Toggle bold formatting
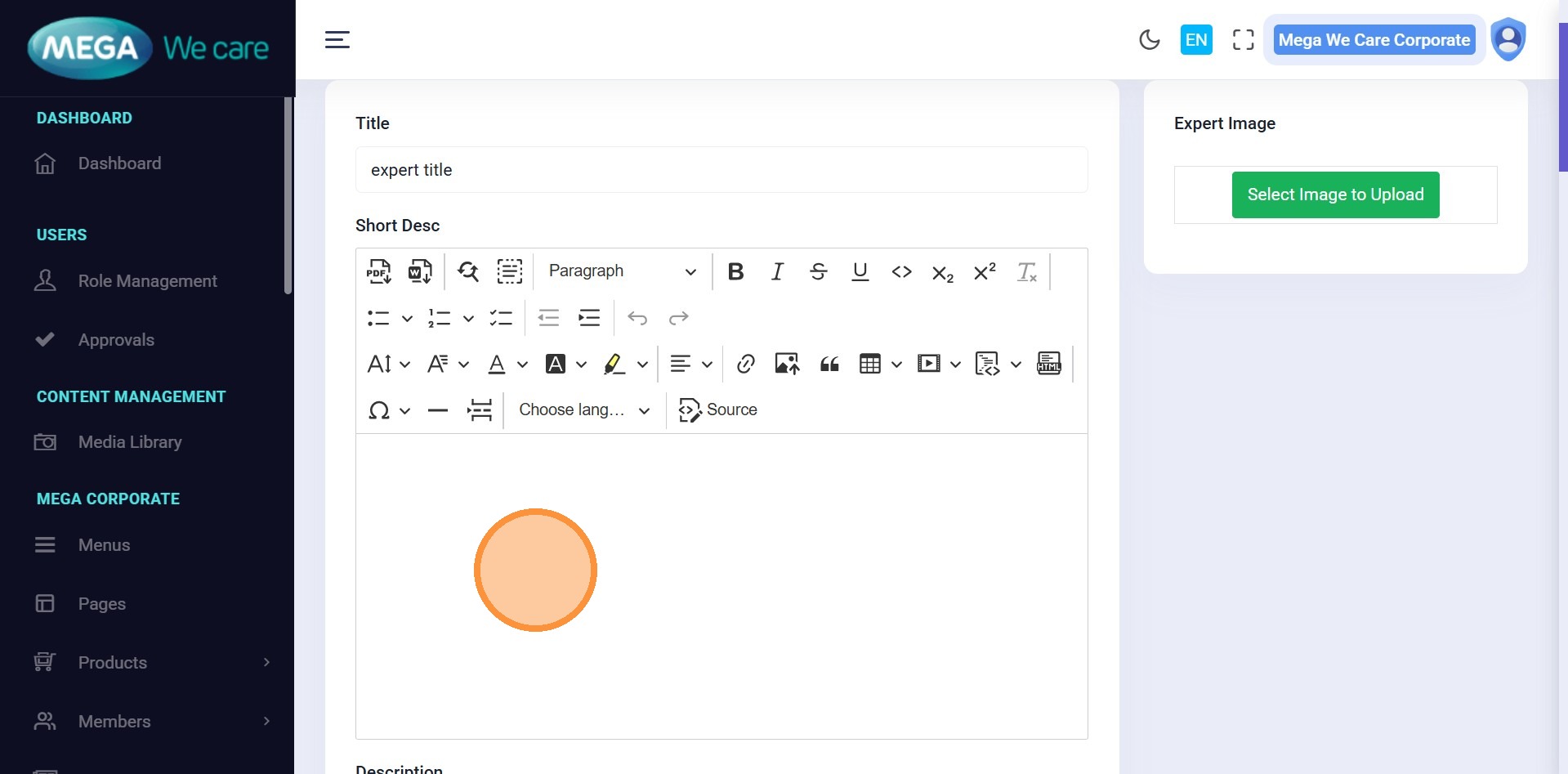The image size is (1568, 774). tap(735, 271)
